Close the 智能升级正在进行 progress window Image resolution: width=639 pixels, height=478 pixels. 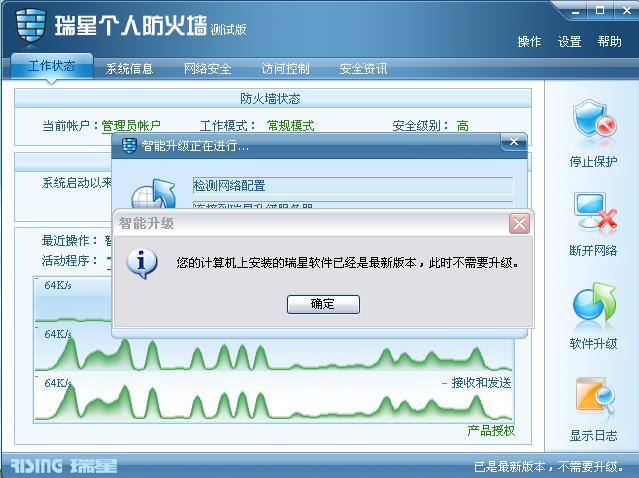tap(513, 142)
